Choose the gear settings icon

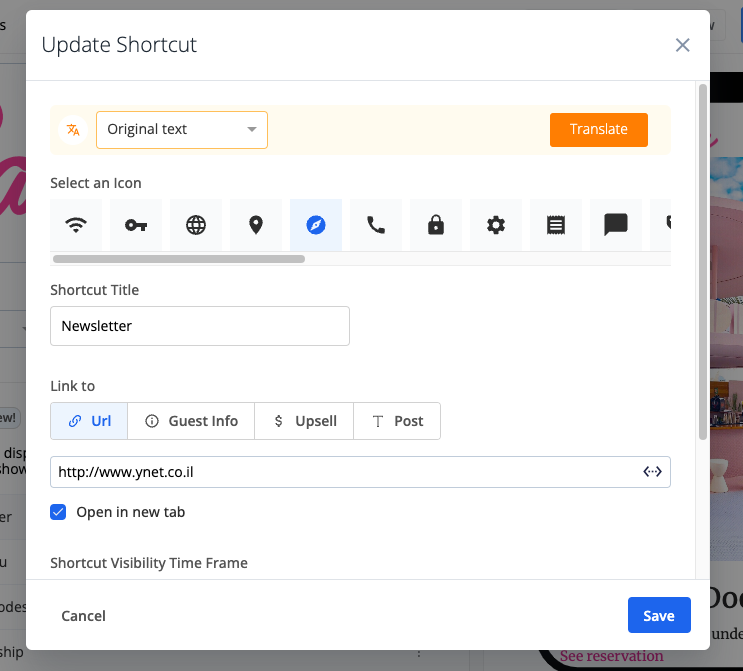click(x=496, y=225)
